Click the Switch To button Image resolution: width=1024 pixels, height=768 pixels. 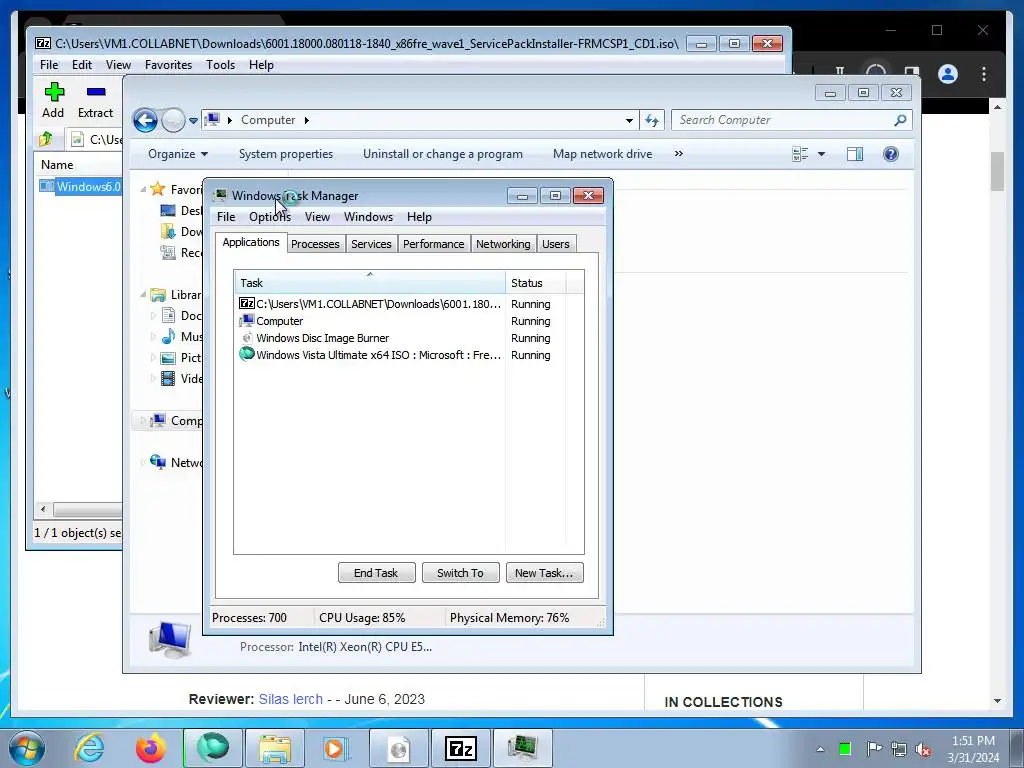click(460, 573)
